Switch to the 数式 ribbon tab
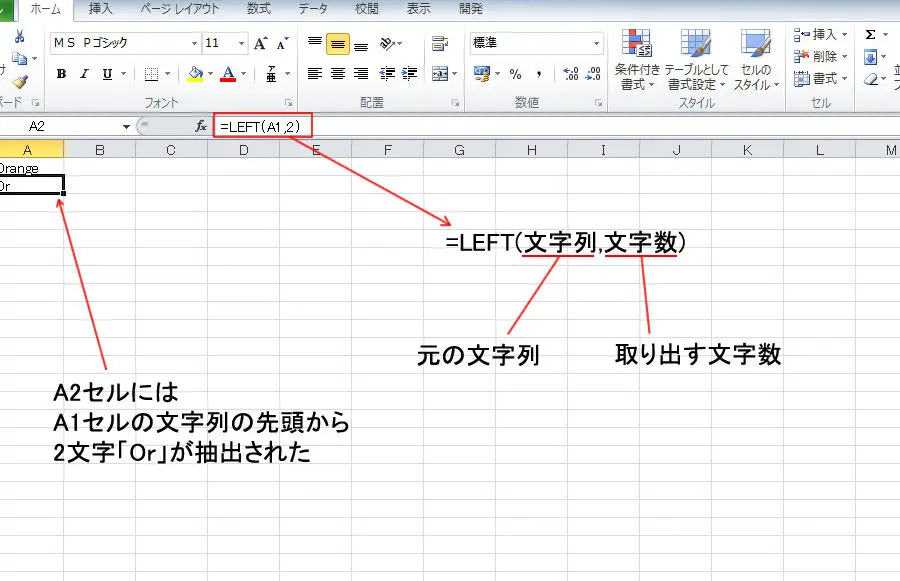 [258, 8]
